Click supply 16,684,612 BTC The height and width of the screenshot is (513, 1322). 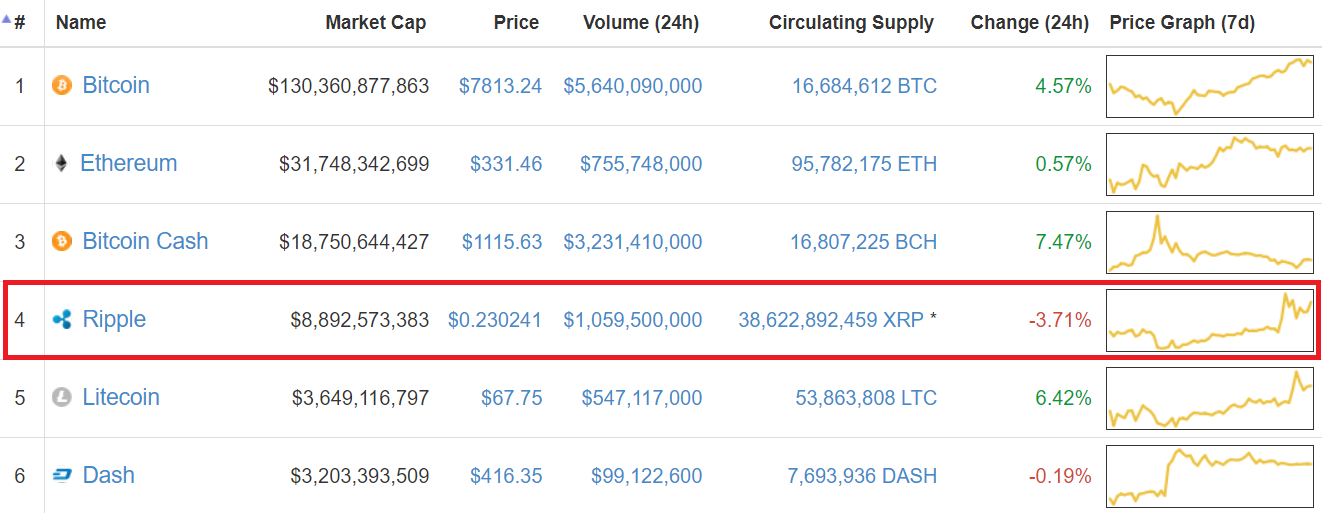pyautogui.click(x=865, y=86)
